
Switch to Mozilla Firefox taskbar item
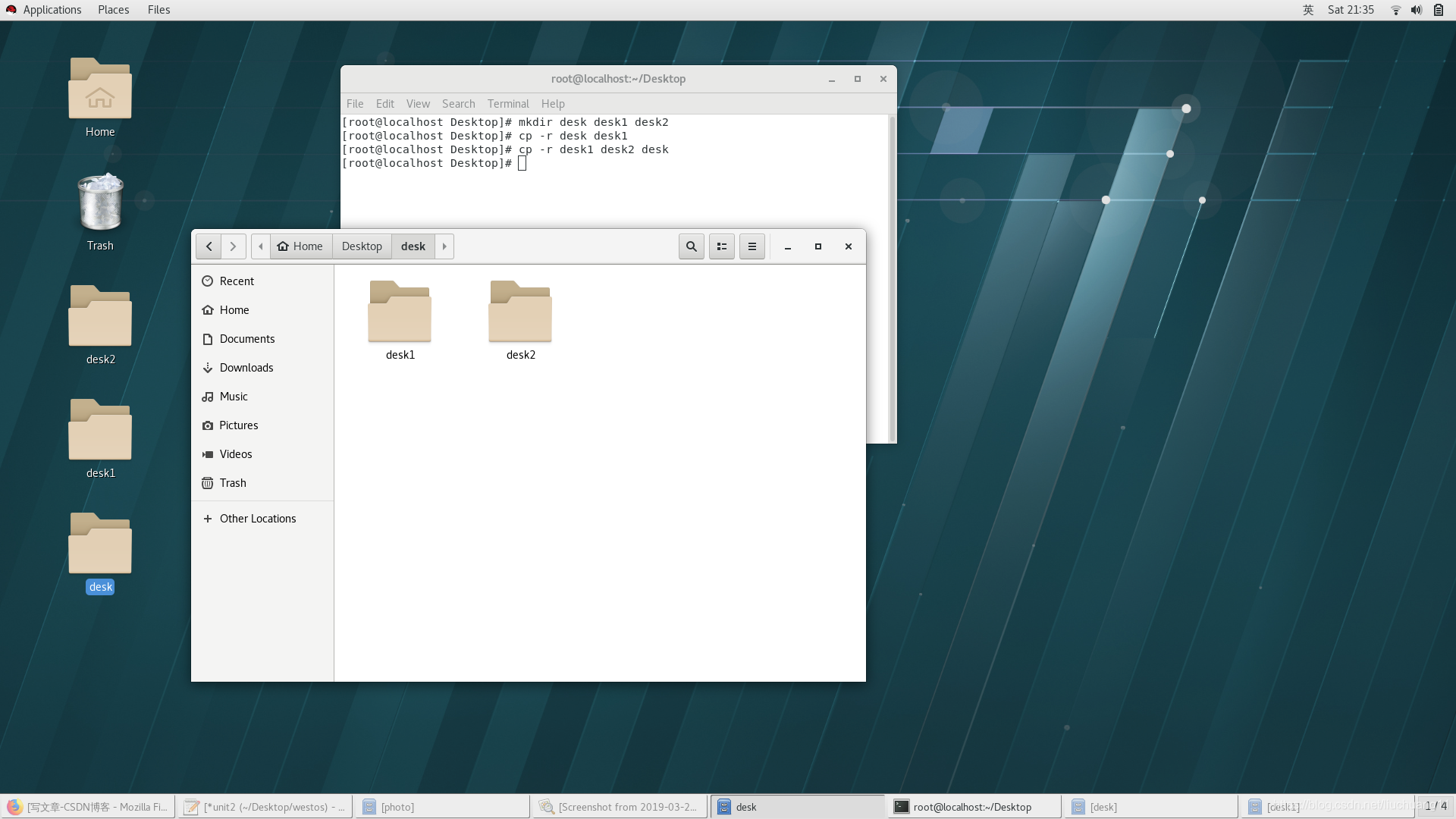click(x=88, y=807)
